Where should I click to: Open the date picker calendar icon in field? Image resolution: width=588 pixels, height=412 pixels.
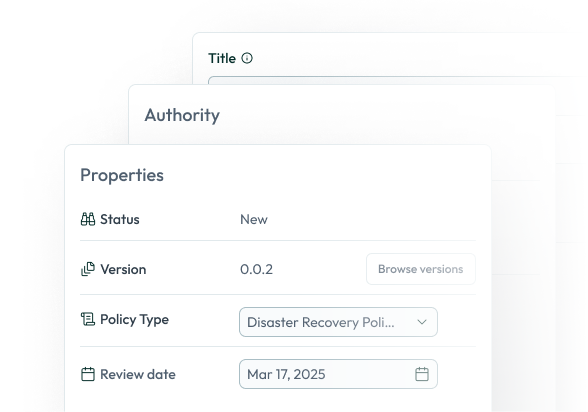click(422, 374)
